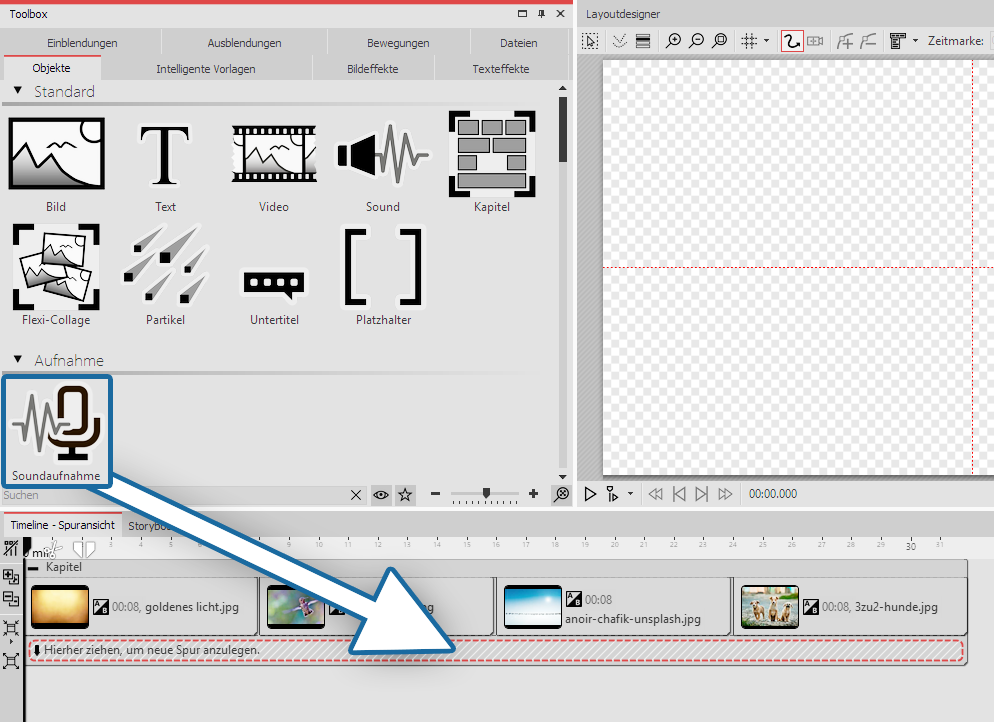Screen dimensions: 994x722
Task: Click zoom in magnifier in Layoutdesigner toolbar
Action: 673,41
